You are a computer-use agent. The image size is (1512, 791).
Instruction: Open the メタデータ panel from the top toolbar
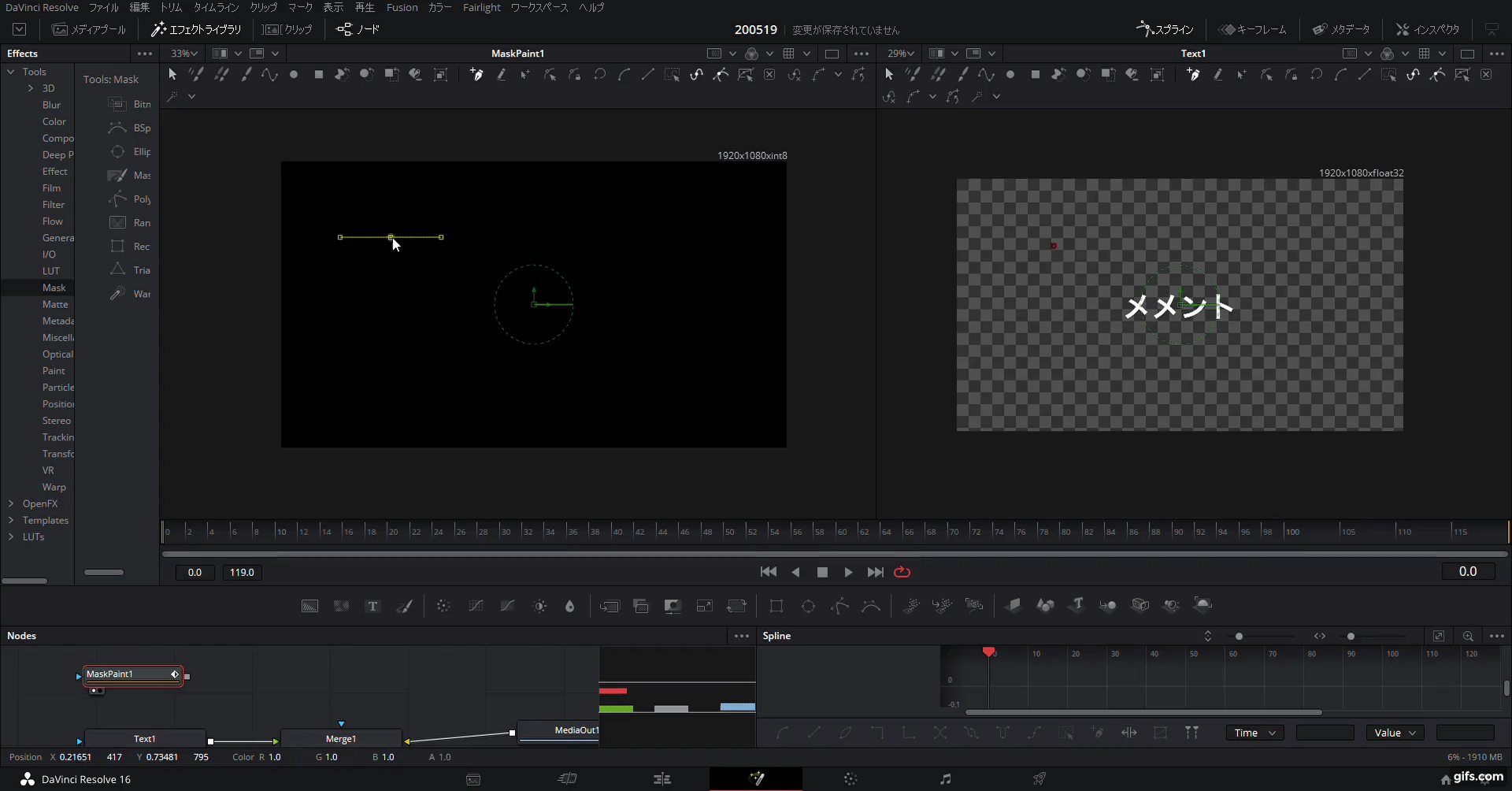pyautogui.click(x=1341, y=29)
